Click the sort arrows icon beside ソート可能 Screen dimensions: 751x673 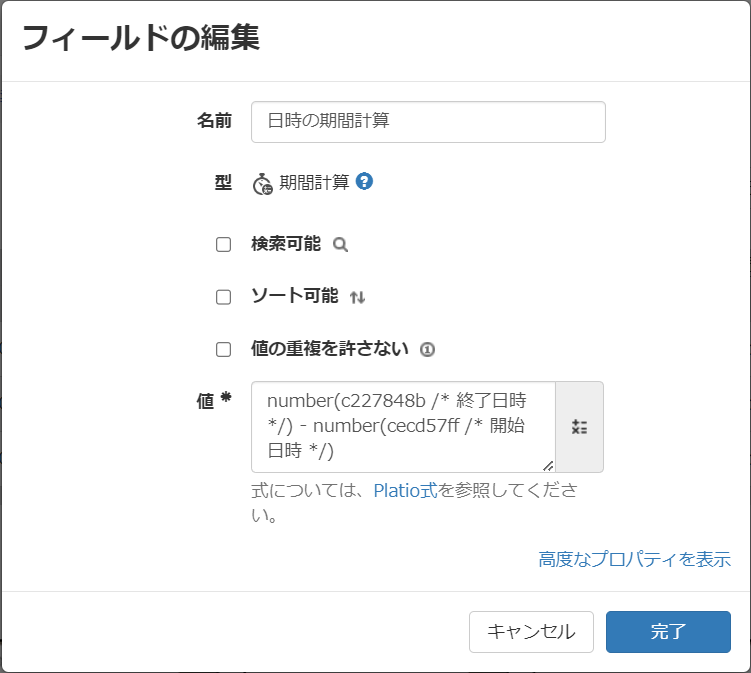(357, 297)
